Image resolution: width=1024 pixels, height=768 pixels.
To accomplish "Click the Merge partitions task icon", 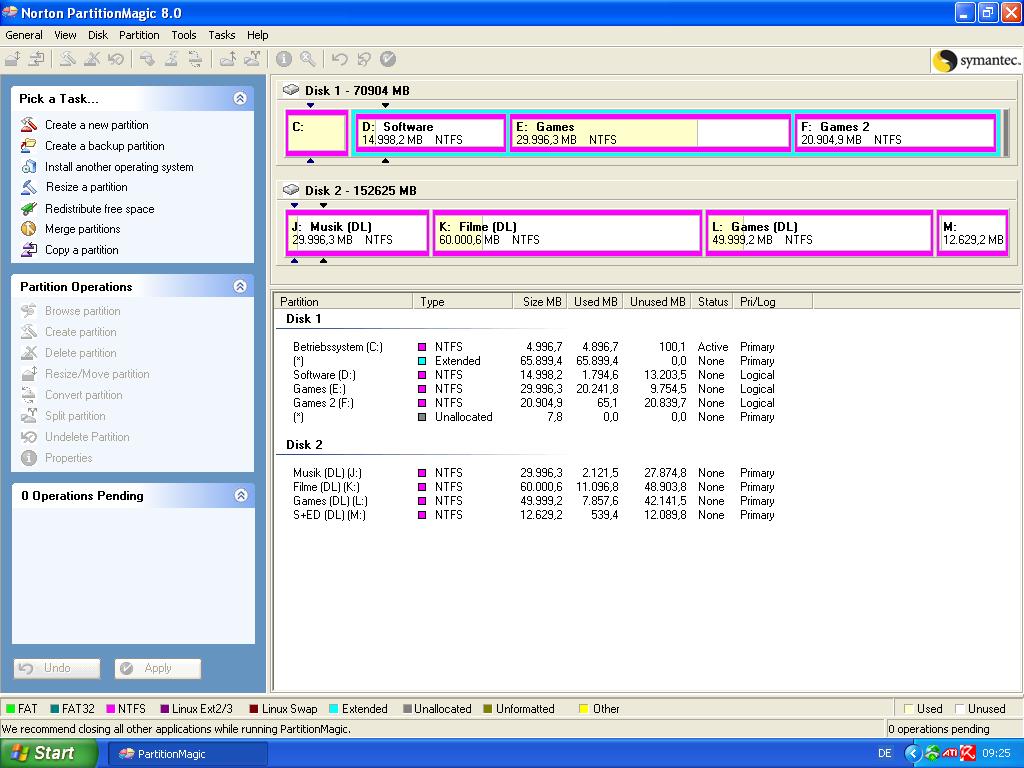I will (29, 229).
